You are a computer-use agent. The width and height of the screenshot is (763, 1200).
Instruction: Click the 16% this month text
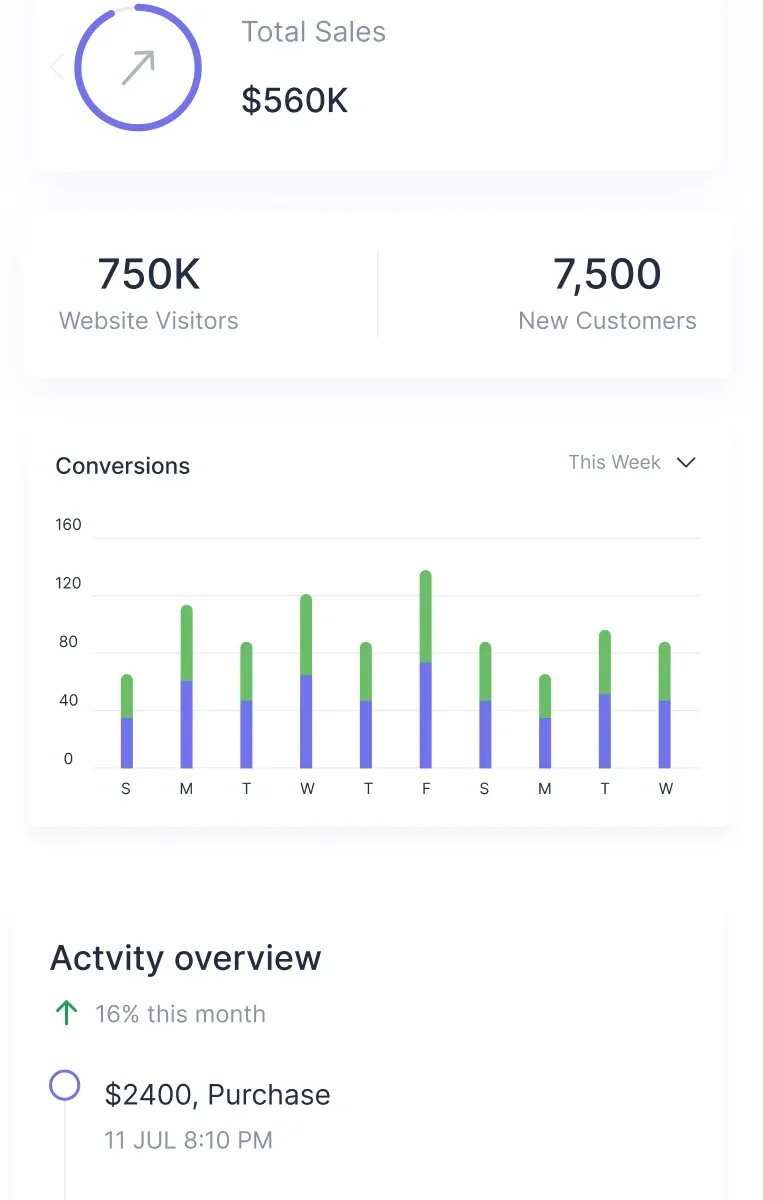coord(180,1014)
